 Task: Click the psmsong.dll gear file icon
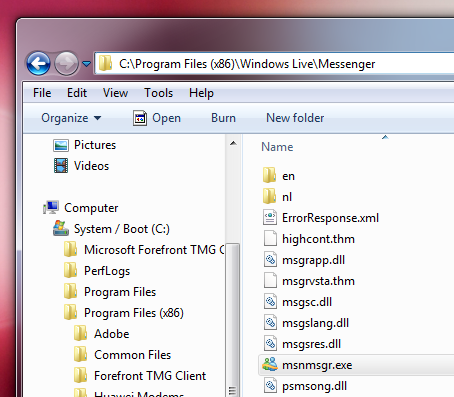coord(270,385)
